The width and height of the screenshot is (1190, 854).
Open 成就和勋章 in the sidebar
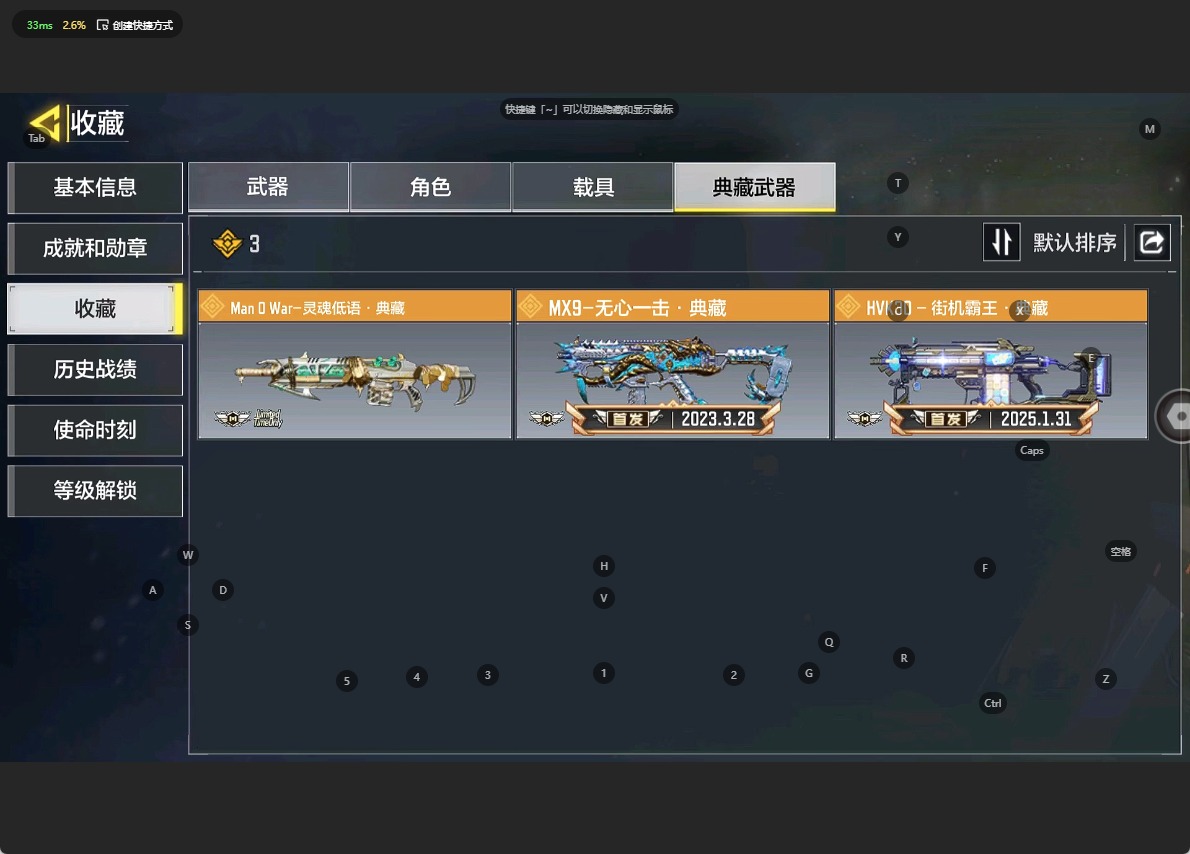point(95,248)
